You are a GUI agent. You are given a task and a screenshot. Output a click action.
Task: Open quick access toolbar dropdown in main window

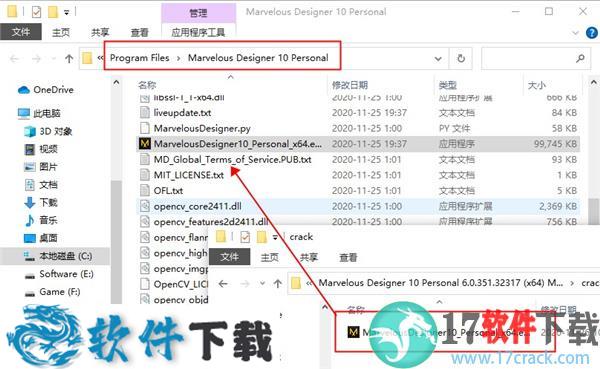pyautogui.click(x=67, y=13)
